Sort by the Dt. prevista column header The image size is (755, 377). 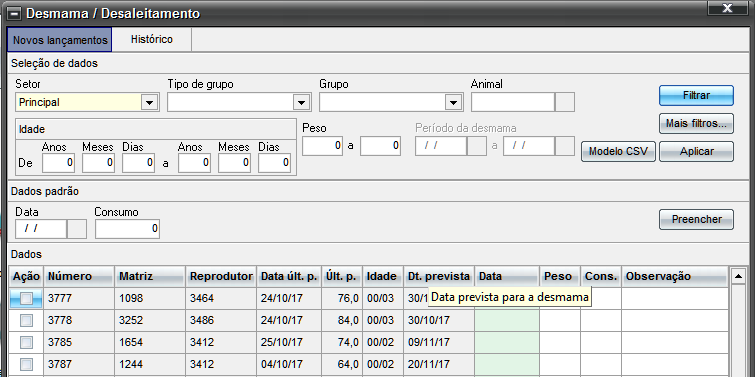(x=439, y=276)
